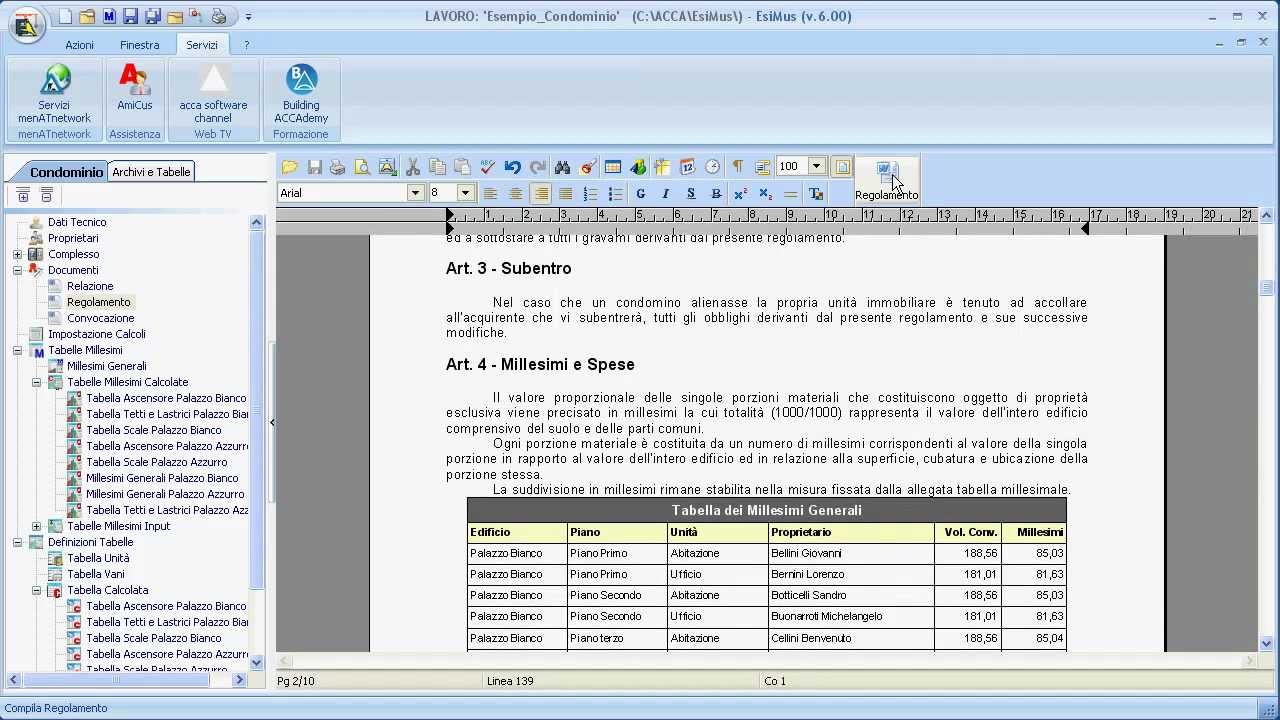Click the document vertical scrollbar thumb
This screenshot has height=720, width=1280.
tap(1267, 289)
